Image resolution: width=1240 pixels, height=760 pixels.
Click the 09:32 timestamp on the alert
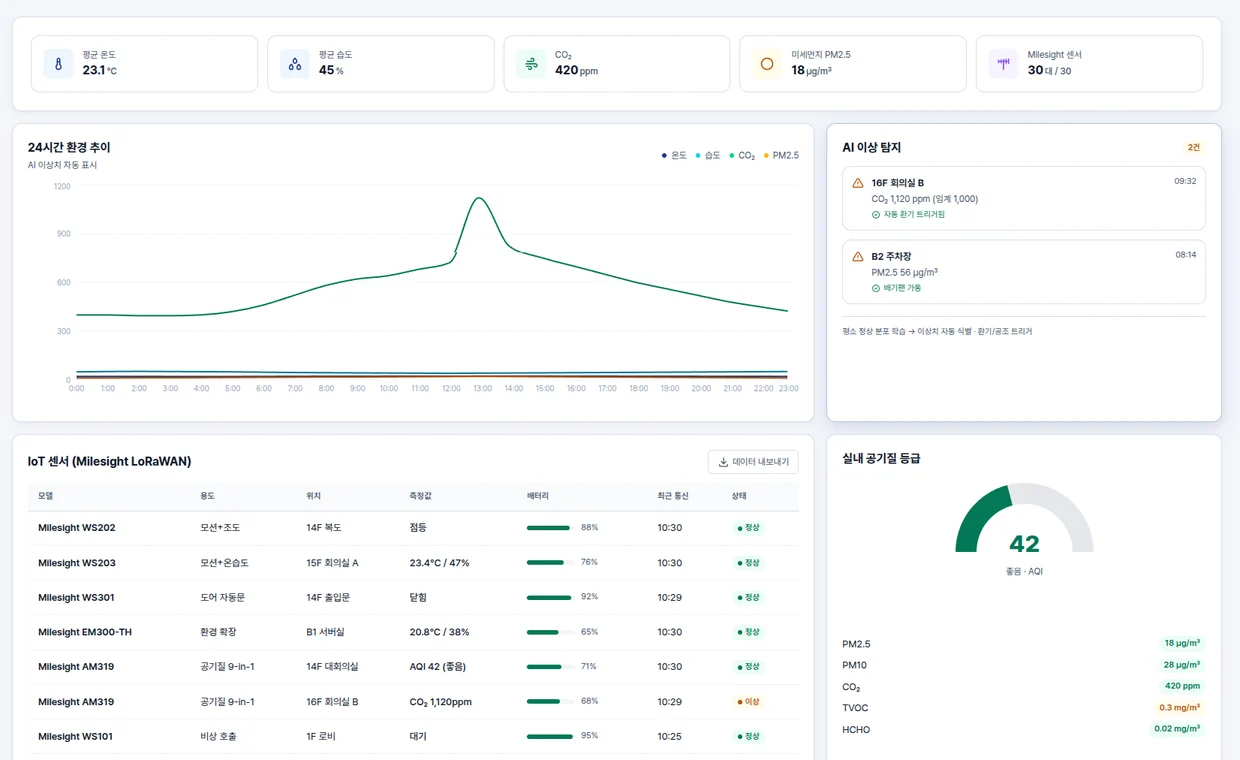coord(1185,181)
